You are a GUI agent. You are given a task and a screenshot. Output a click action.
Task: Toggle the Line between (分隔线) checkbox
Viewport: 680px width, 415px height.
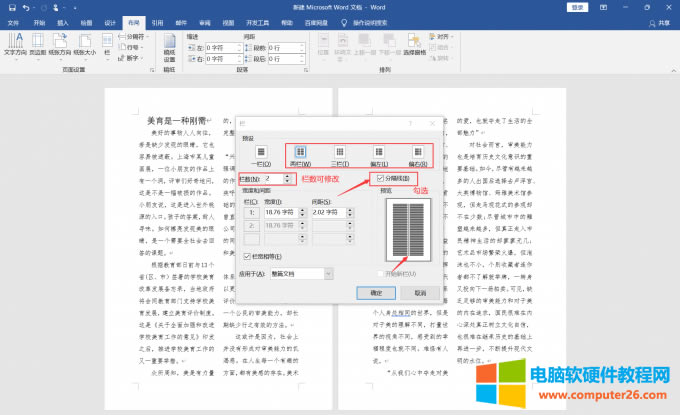380,178
